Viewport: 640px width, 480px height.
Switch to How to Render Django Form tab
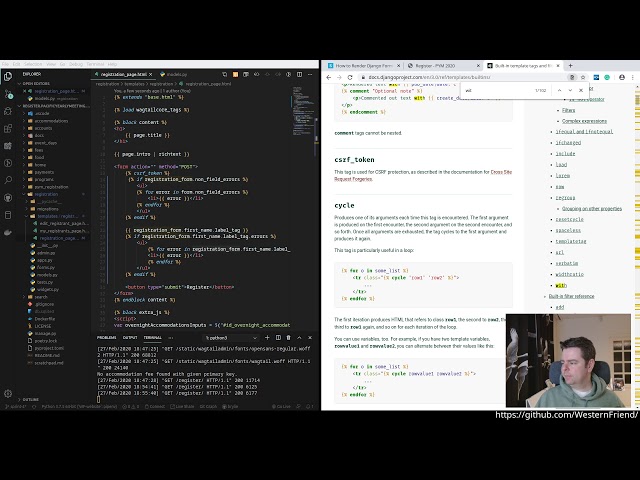[364, 65]
